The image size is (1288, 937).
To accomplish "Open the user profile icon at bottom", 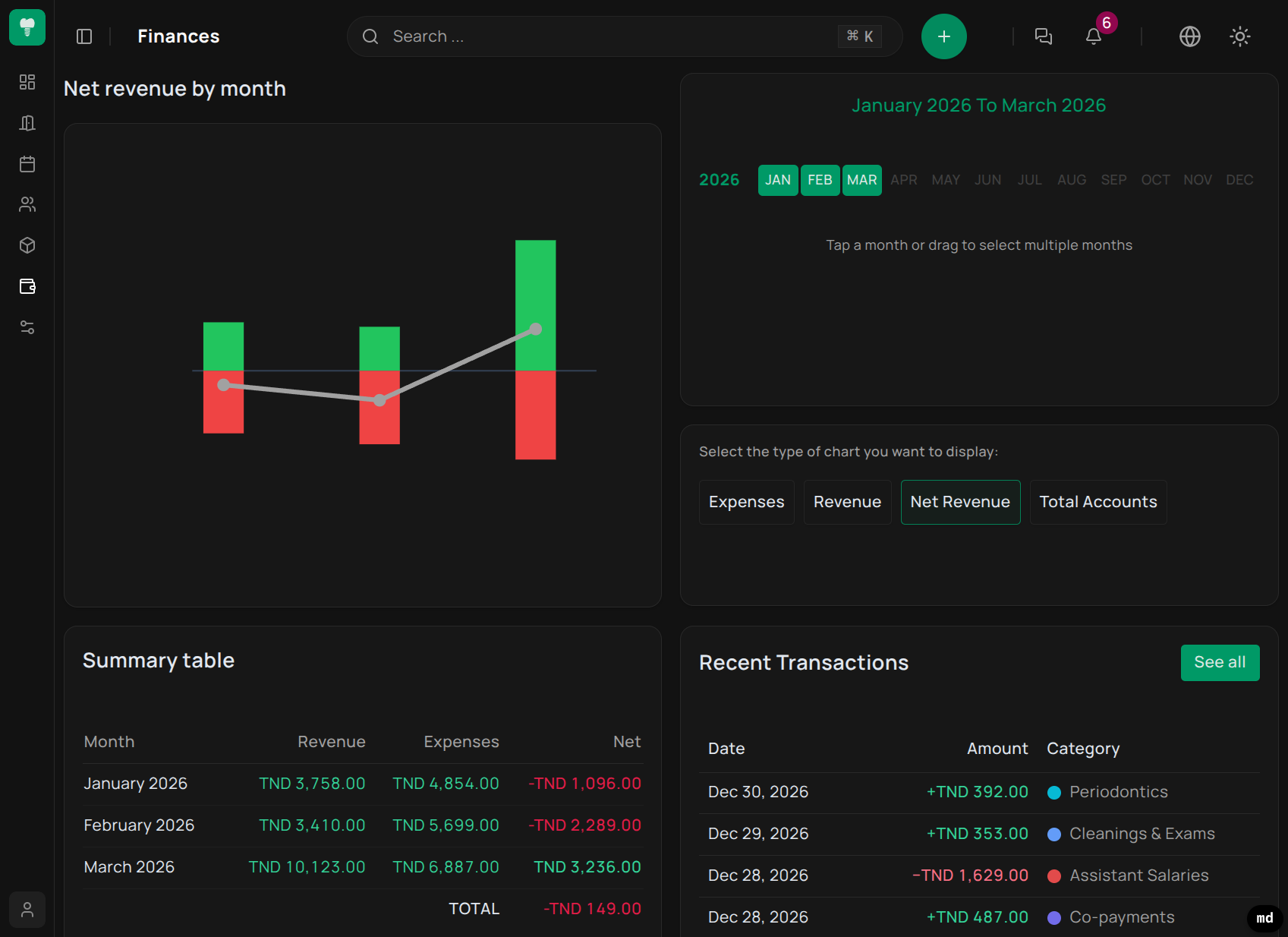I will [27, 909].
